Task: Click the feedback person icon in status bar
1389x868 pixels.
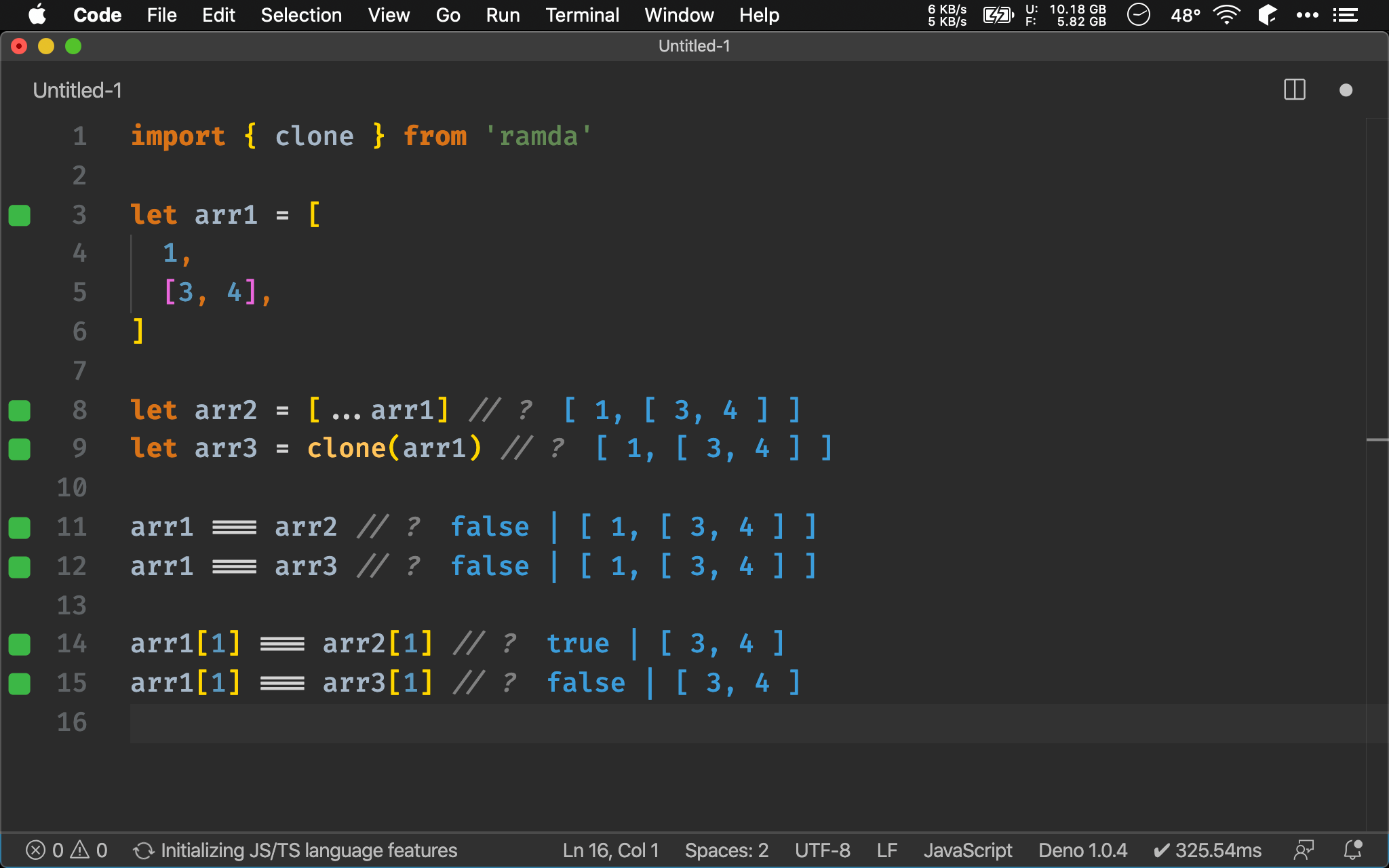Action: click(1304, 850)
